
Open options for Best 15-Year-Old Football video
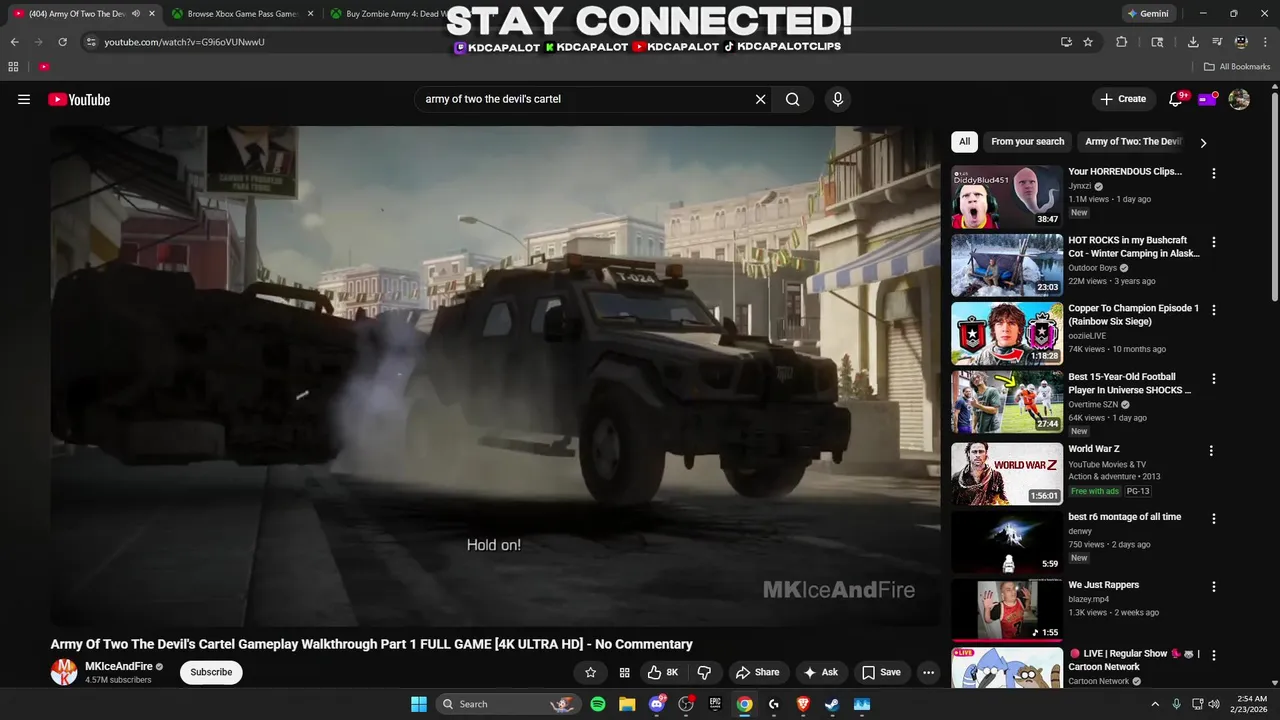coord(1213,379)
